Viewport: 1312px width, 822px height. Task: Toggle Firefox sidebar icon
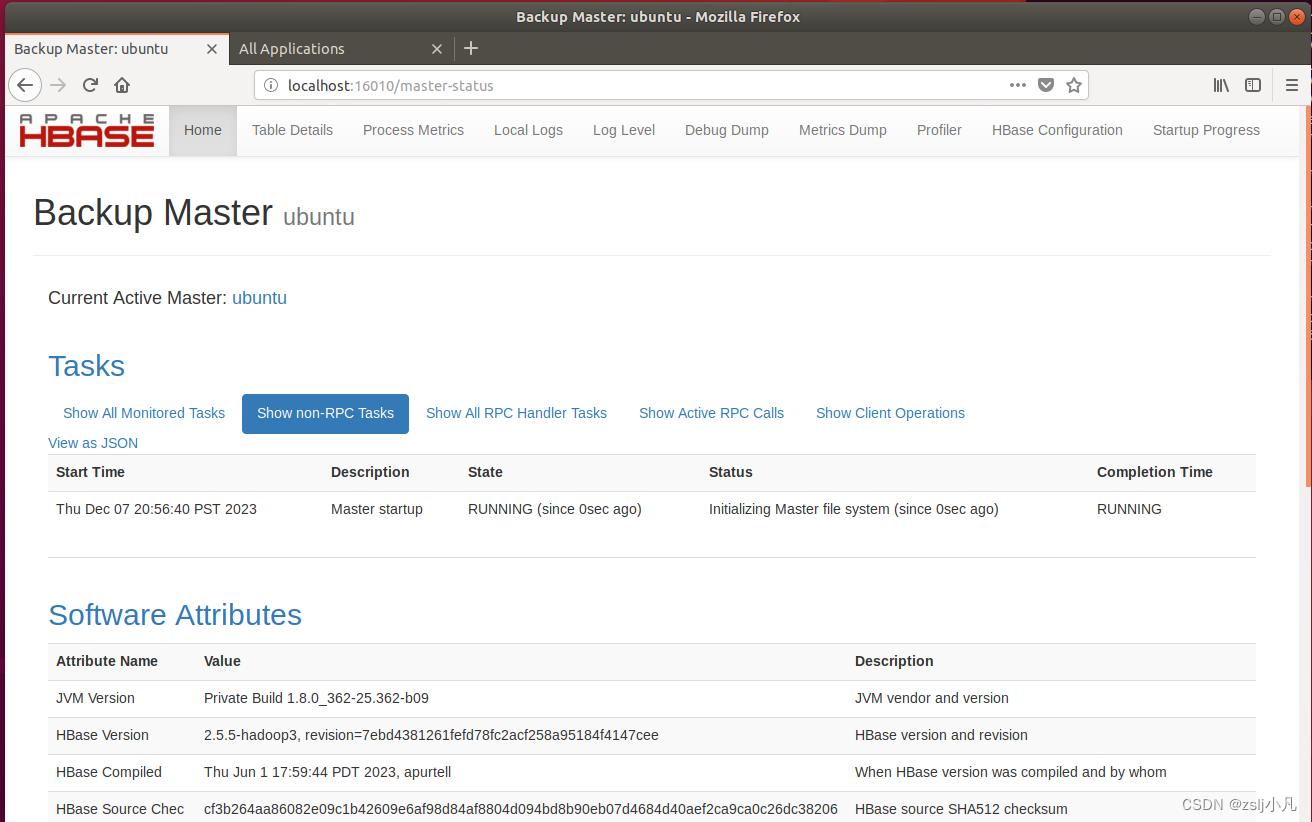[1253, 85]
